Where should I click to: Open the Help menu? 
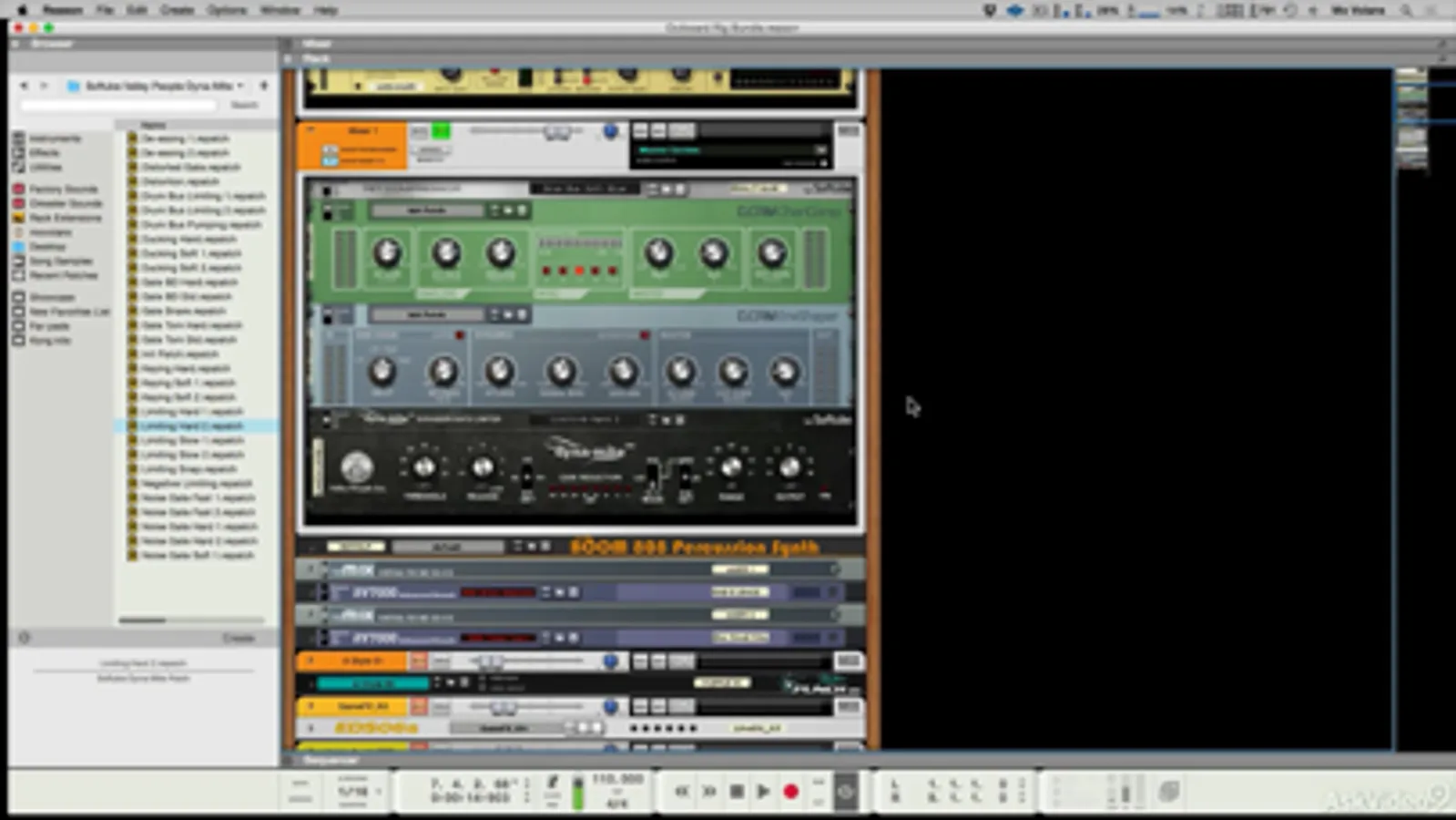point(325,10)
